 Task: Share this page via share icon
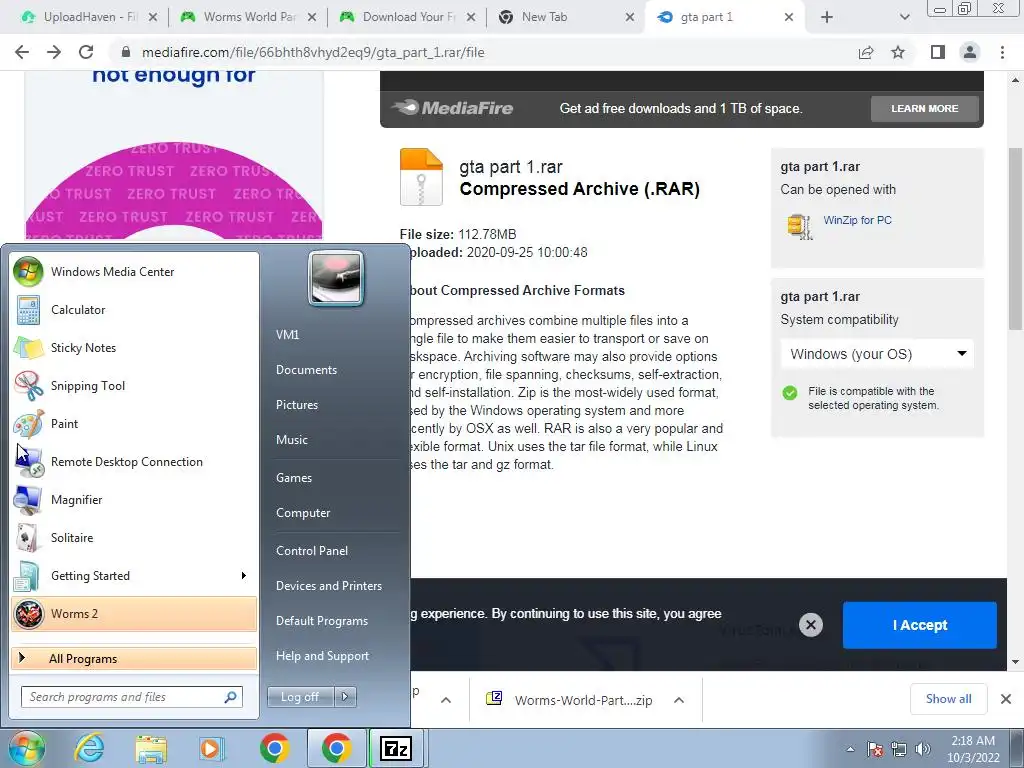coord(866,52)
